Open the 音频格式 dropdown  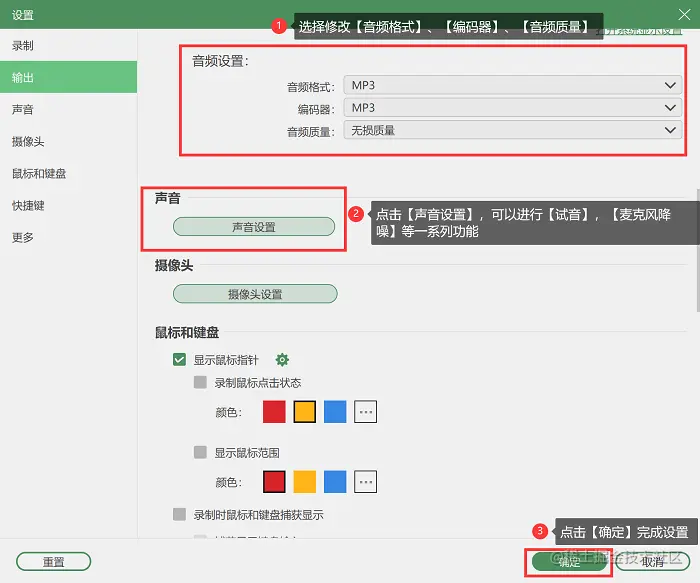pyautogui.click(x=512, y=85)
